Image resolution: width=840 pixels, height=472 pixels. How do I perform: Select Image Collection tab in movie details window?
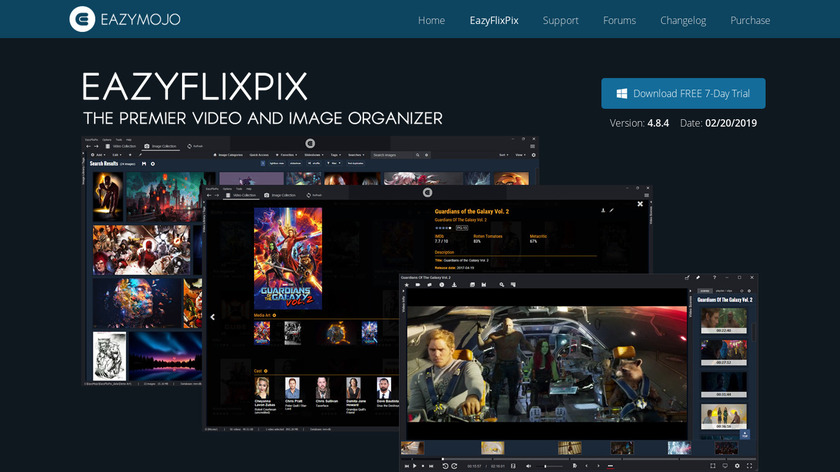click(x=280, y=195)
